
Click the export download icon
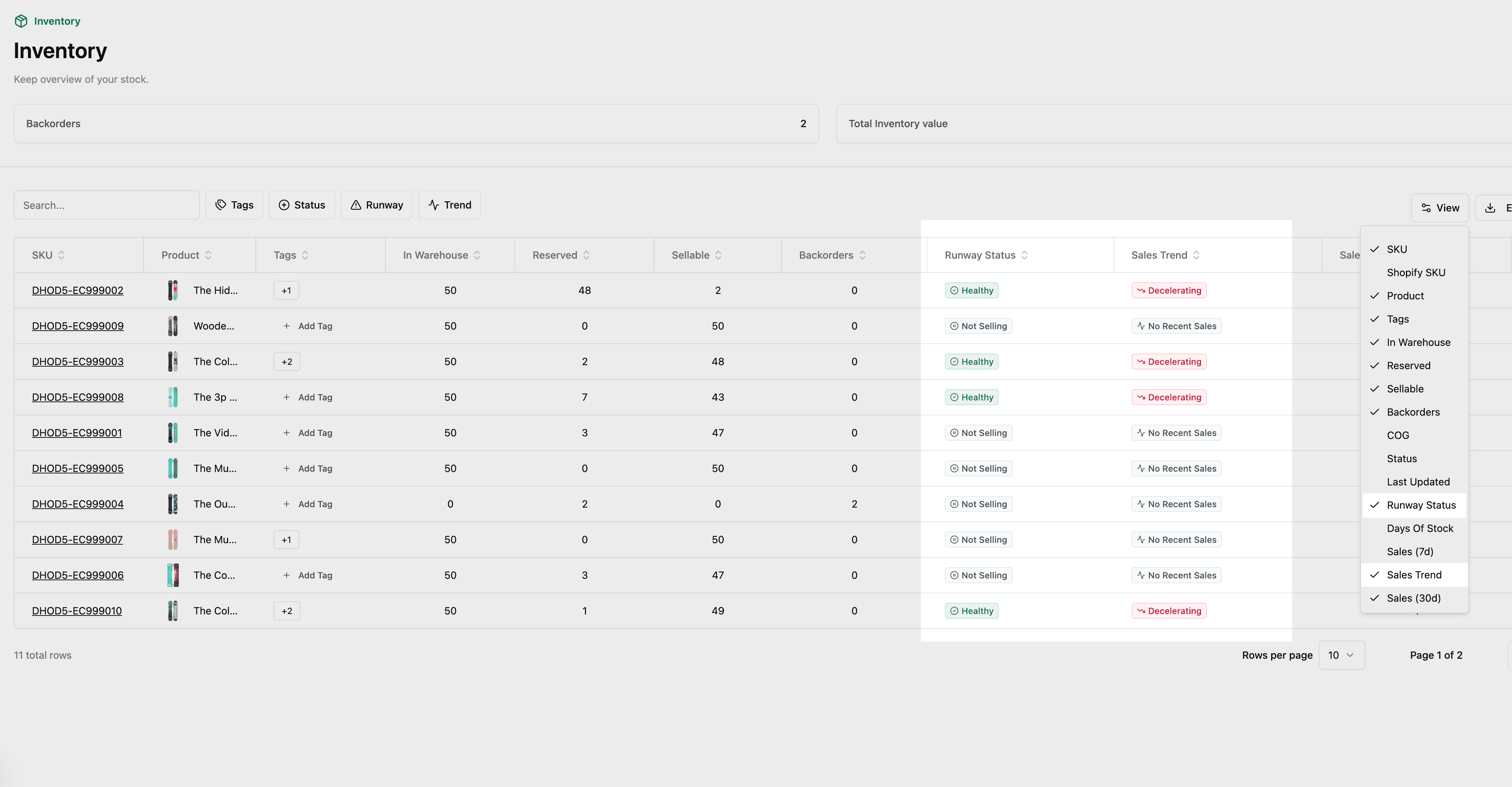1490,208
